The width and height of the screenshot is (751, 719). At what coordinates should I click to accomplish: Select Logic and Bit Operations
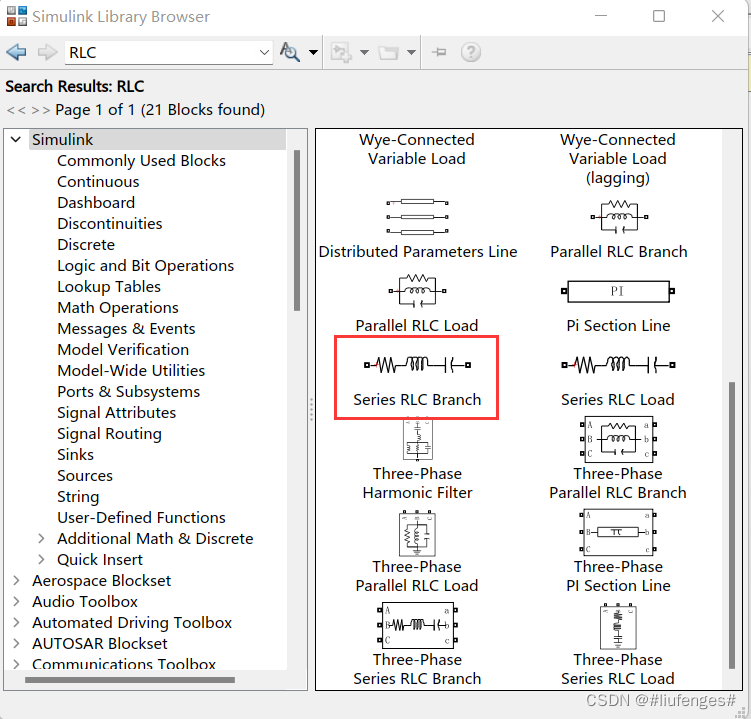(x=146, y=266)
